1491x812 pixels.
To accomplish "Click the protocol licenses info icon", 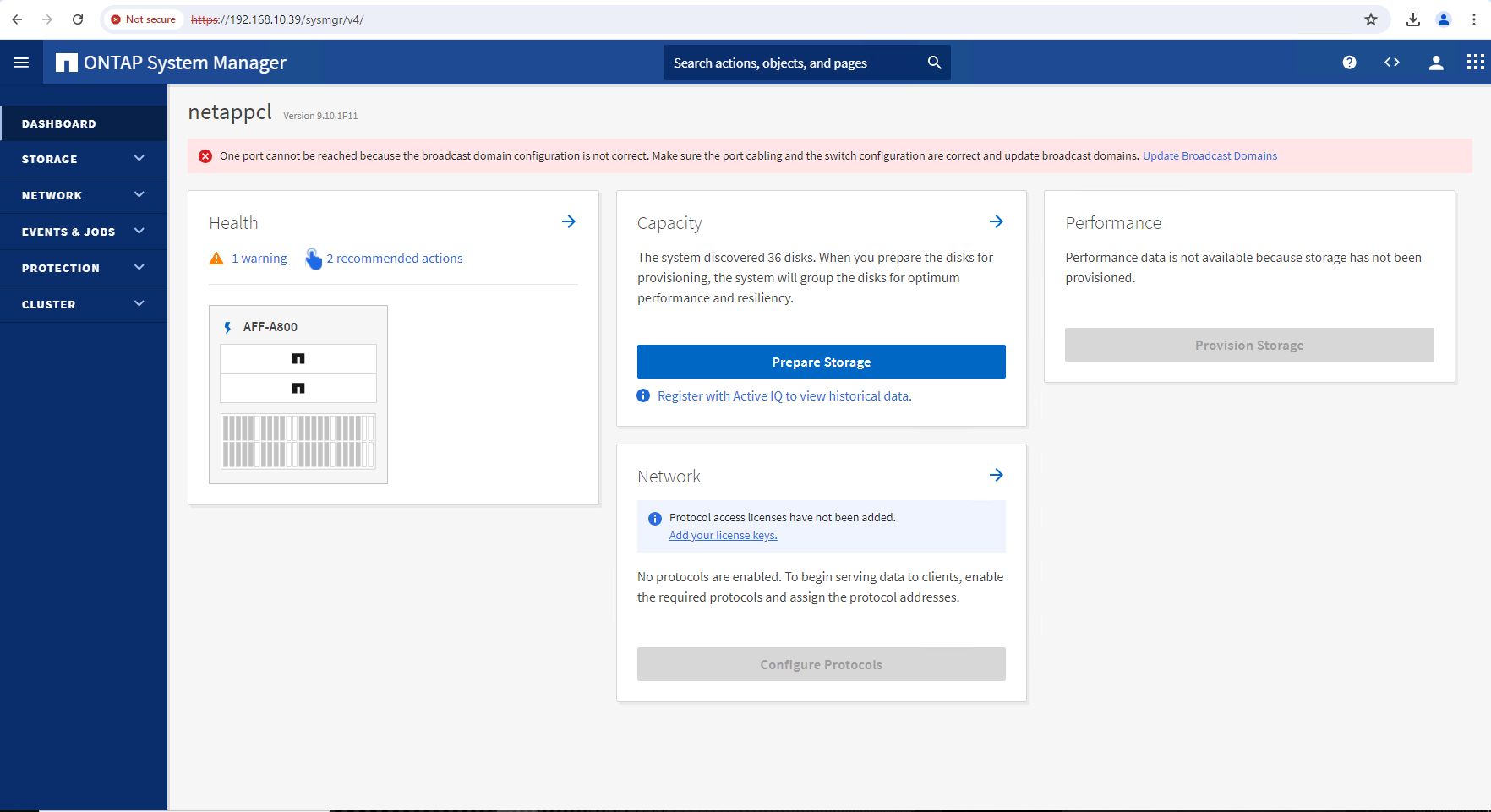I will coord(654,519).
